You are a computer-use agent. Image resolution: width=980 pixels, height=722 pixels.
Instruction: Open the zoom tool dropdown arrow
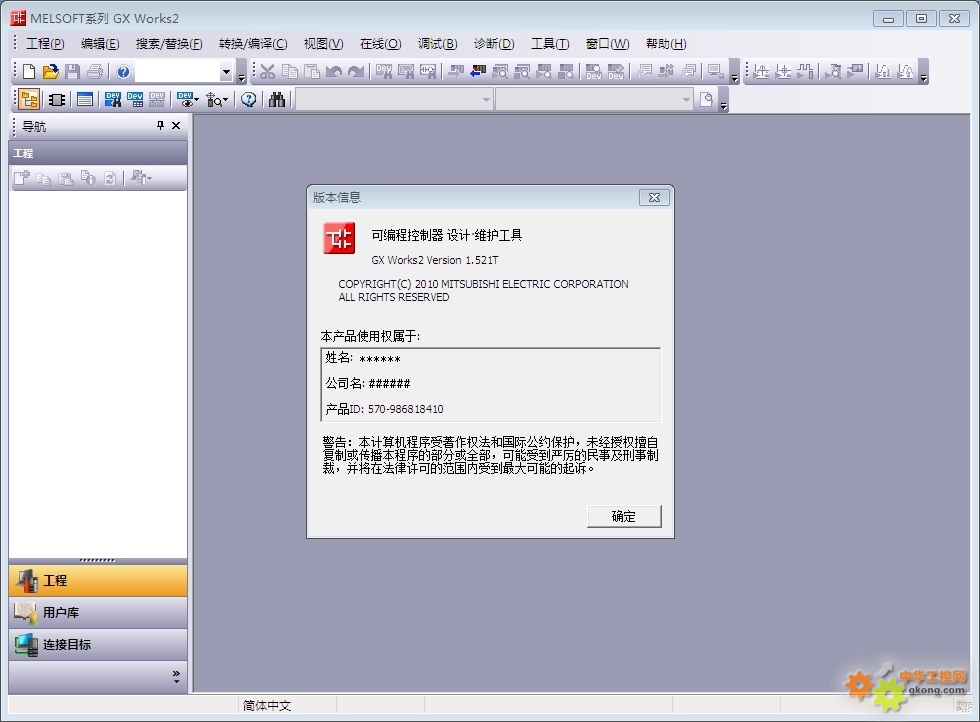pos(226,99)
